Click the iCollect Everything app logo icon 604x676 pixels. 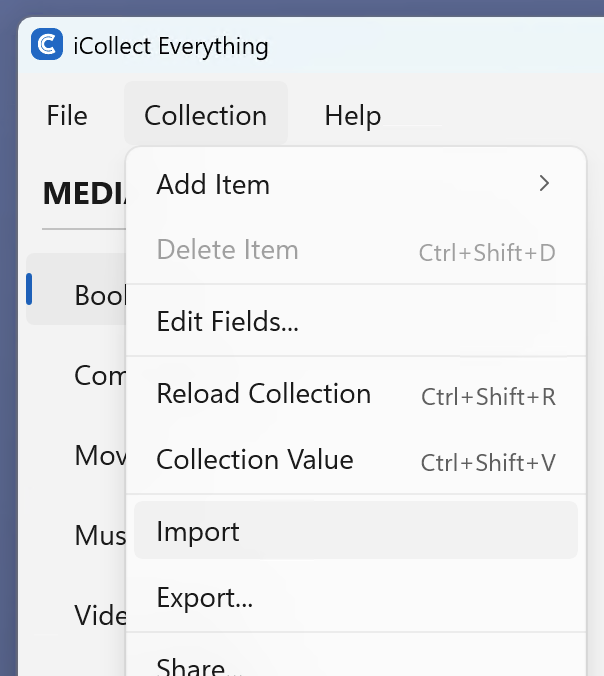point(47,45)
